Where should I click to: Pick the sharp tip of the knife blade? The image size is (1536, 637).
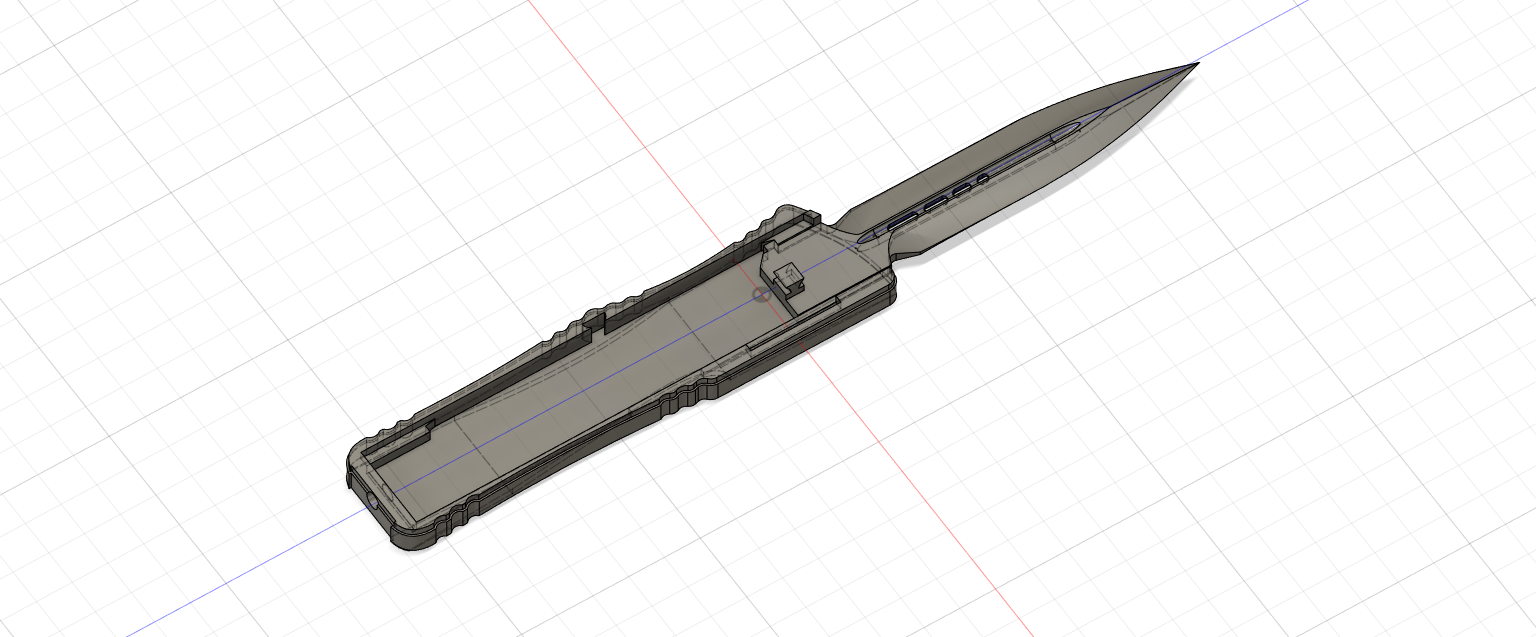[x=1196, y=65]
